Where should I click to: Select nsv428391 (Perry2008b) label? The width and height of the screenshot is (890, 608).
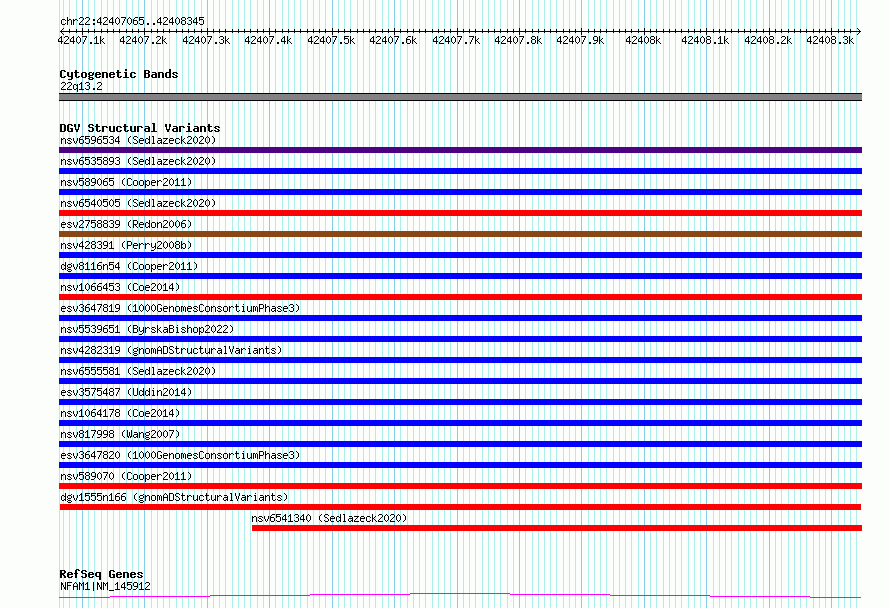[126, 245]
